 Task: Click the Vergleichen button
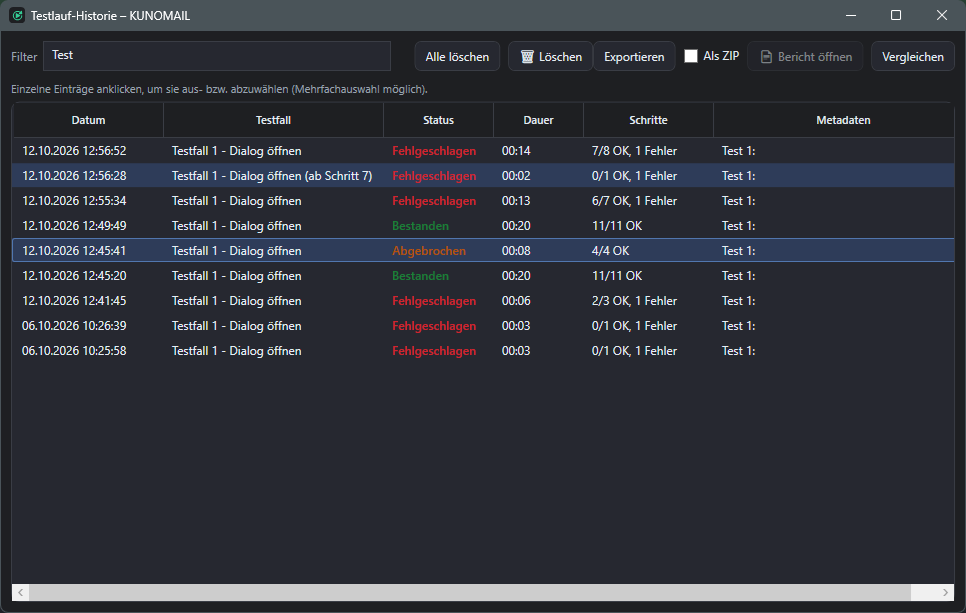coord(912,57)
